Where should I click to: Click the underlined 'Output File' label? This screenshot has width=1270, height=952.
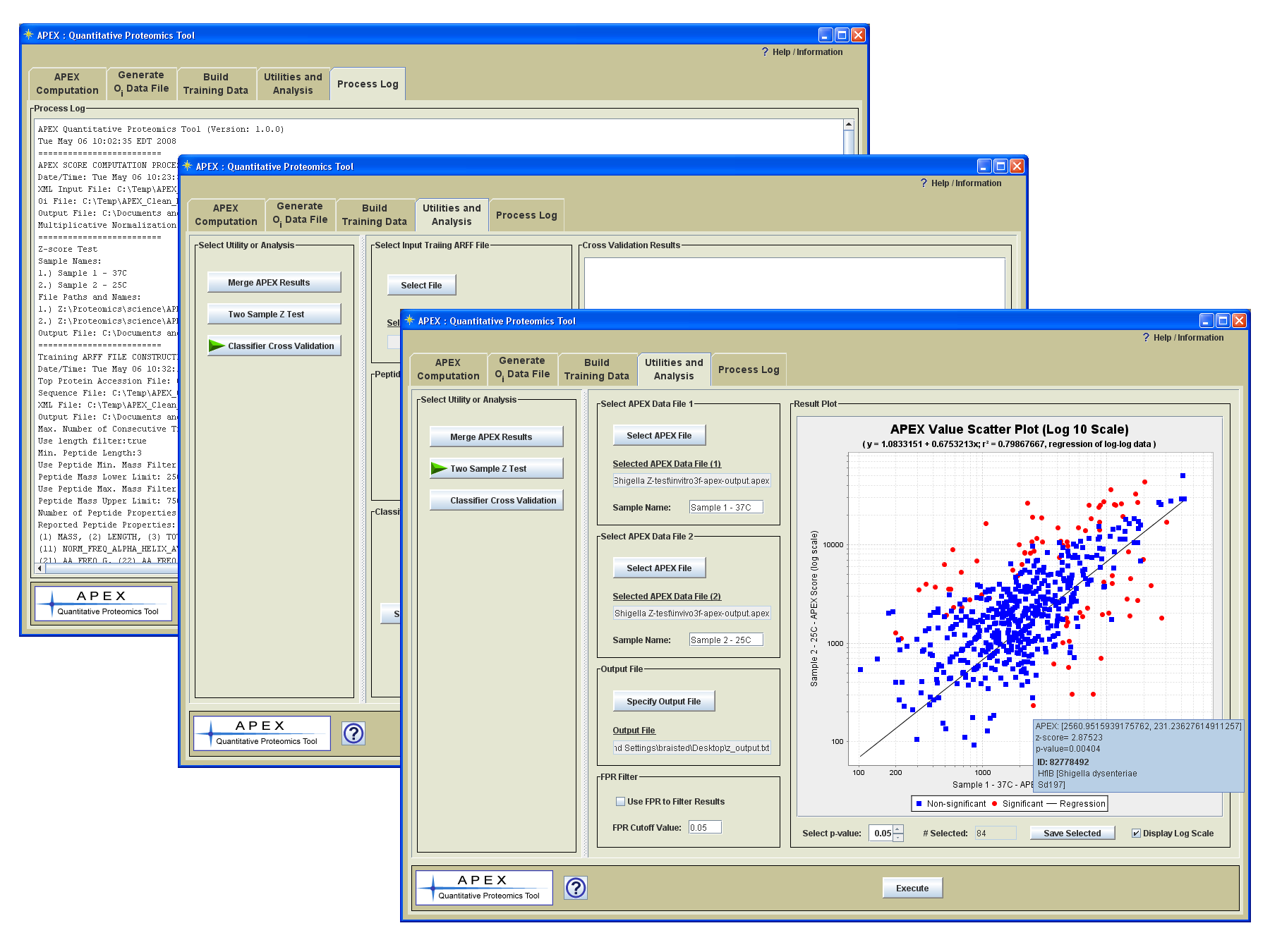click(x=634, y=731)
